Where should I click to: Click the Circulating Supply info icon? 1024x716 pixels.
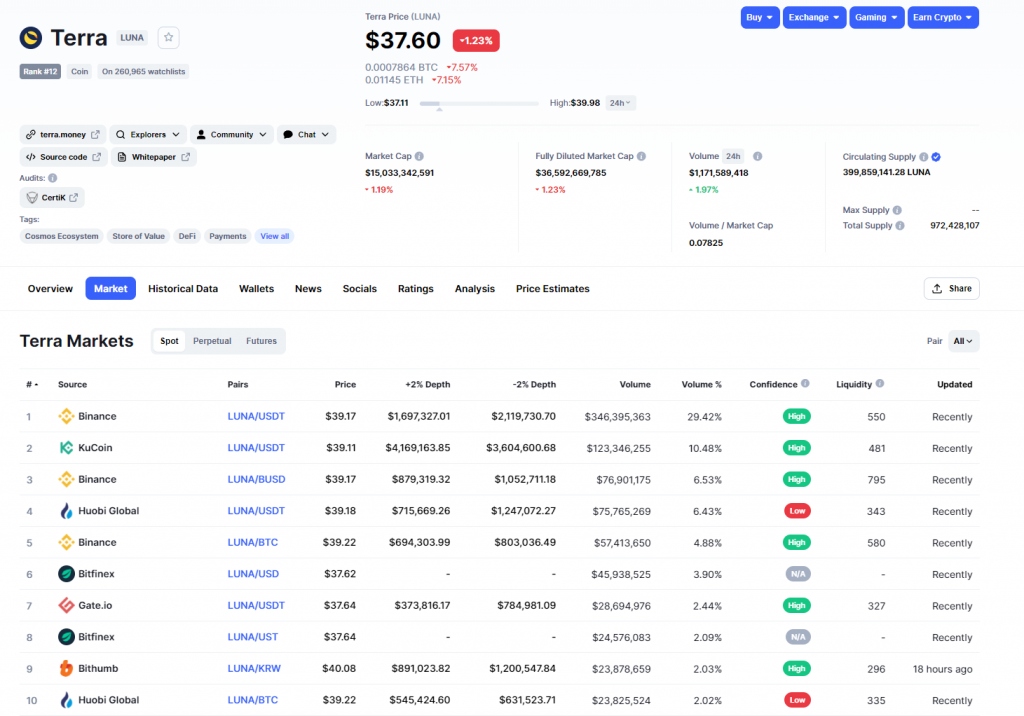pos(923,157)
